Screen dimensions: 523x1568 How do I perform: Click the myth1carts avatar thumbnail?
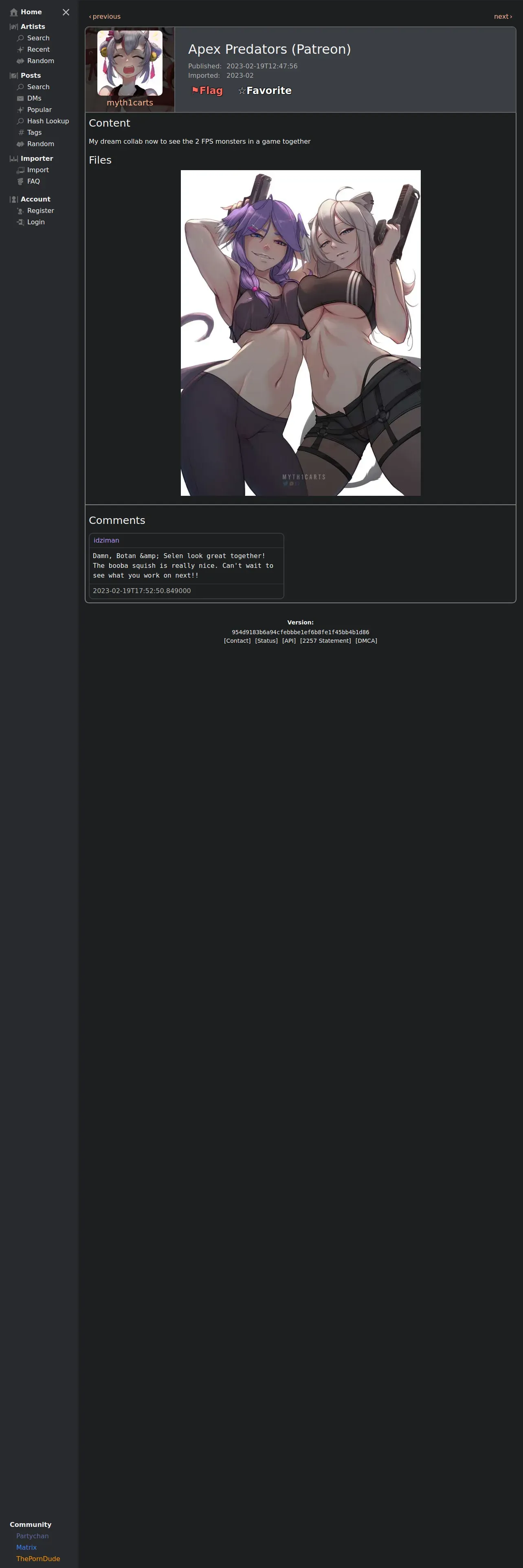click(x=130, y=63)
